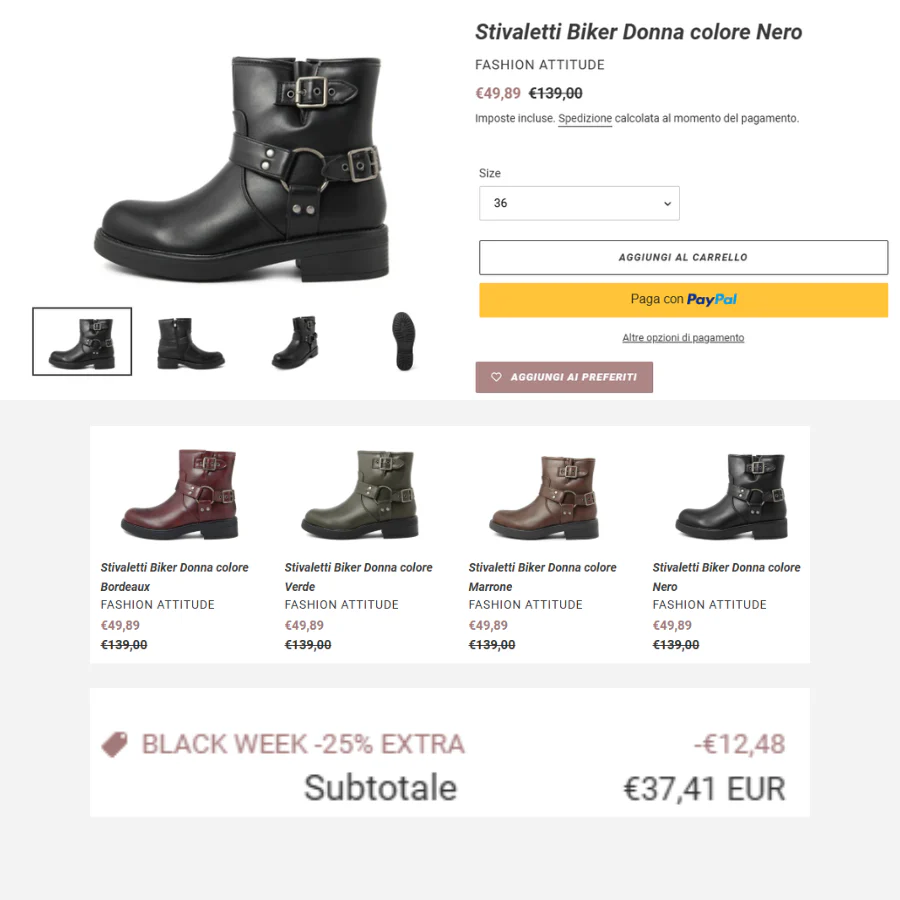
Task: Select the first side-view boot thumbnail
Action: click(x=82, y=342)
